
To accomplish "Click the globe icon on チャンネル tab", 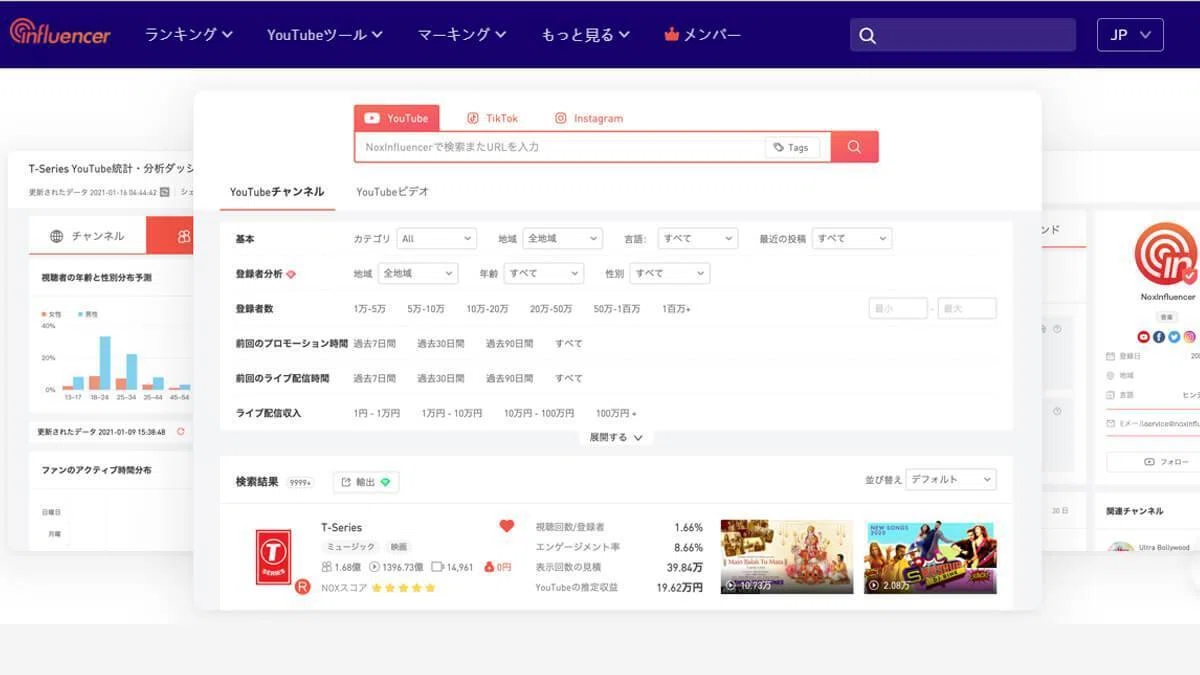I will (57, 236).
